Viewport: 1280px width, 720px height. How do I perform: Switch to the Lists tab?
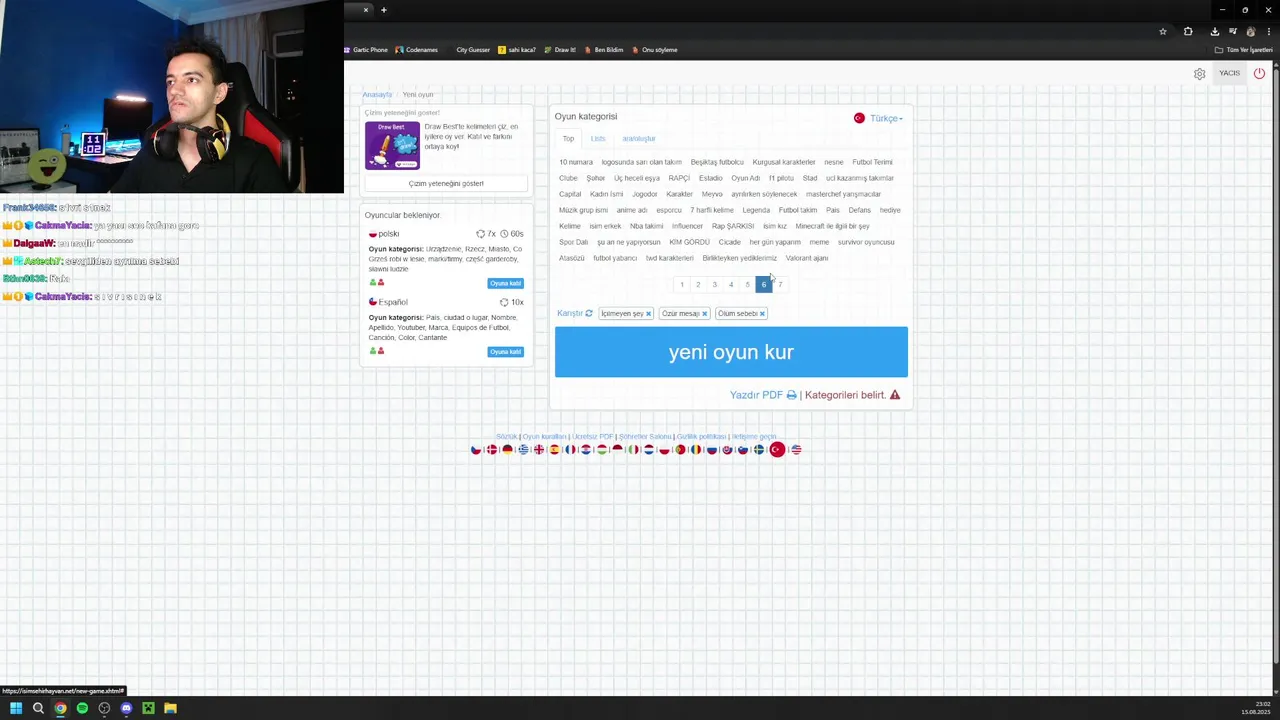point(598,139)
